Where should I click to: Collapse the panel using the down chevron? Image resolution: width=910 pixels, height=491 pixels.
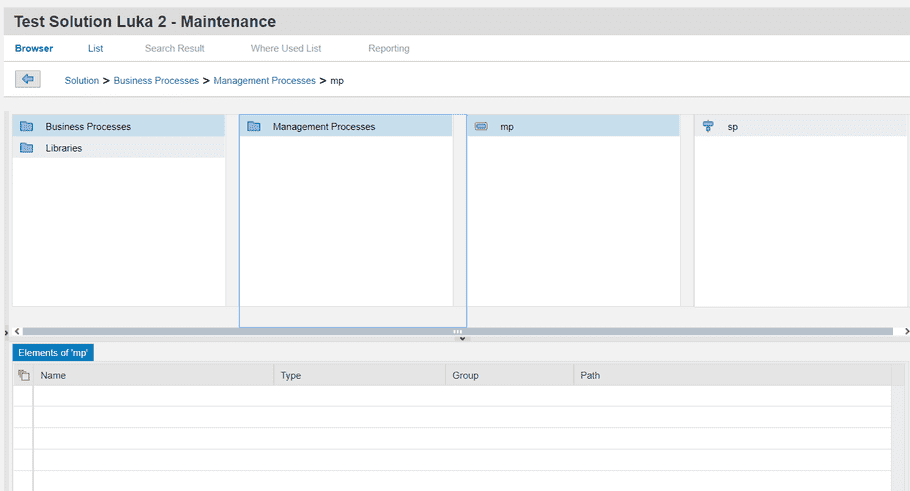462,339
